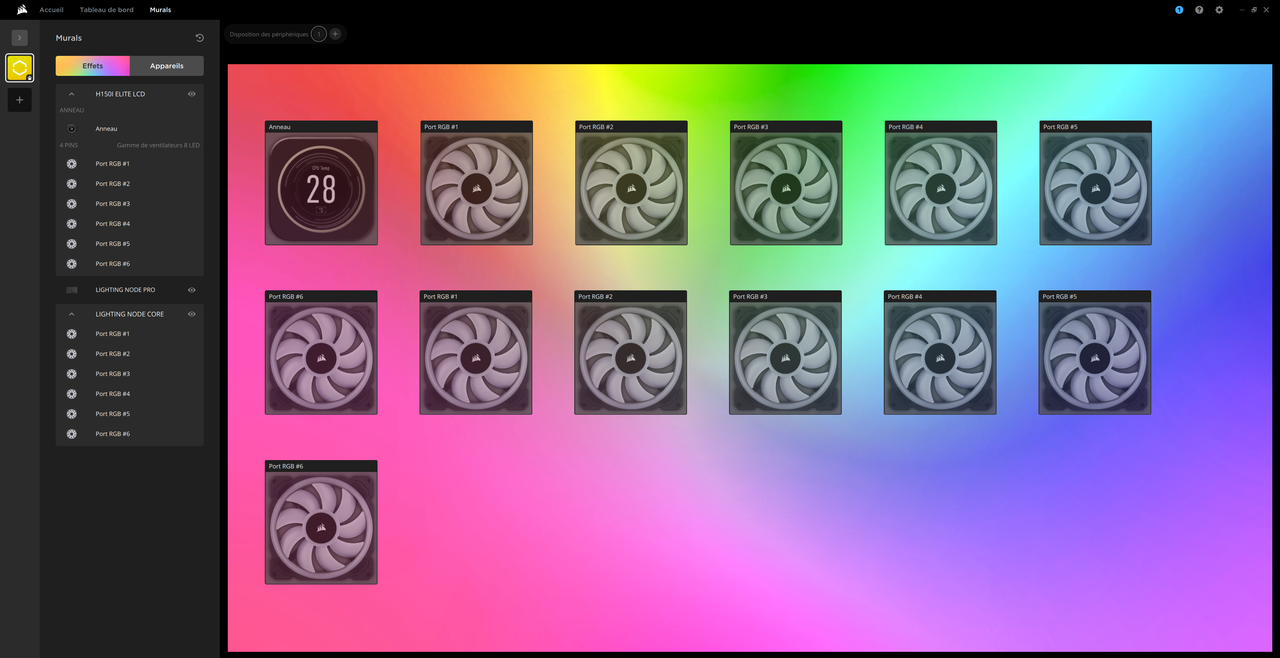This screenshot has height=658, width=1280.
Task: Select device layout number 1
Action: point(318,33)
